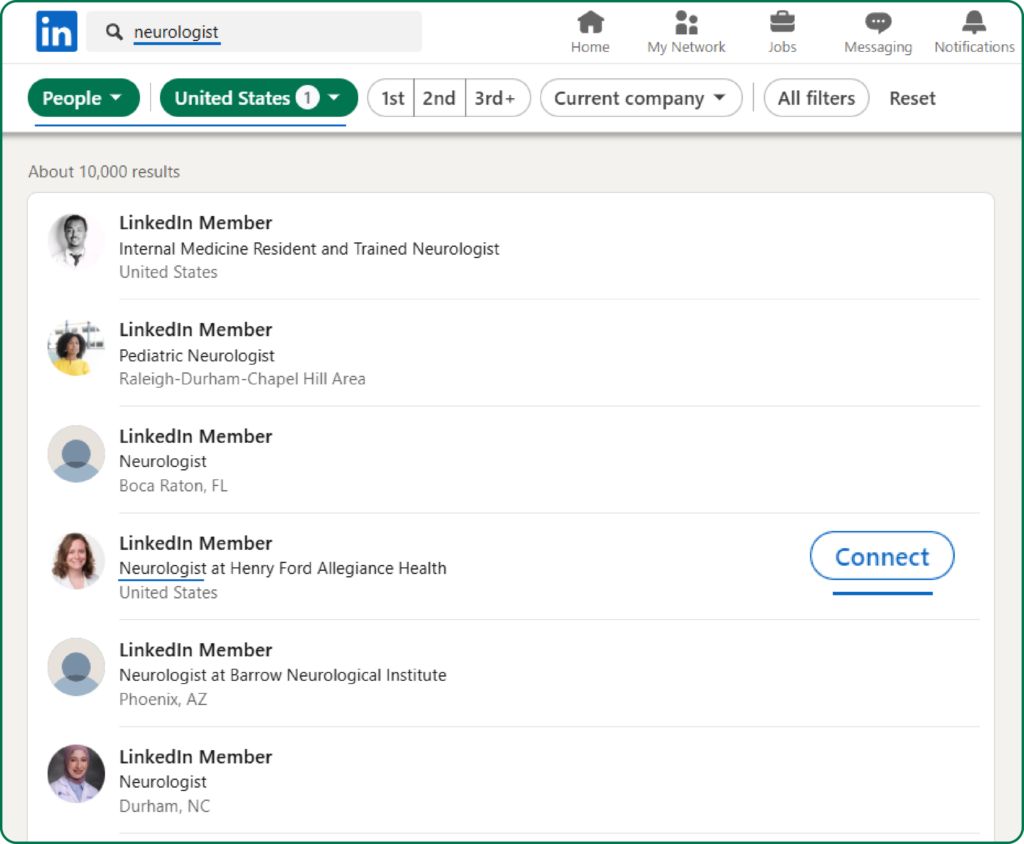Open the Internal Medicine Resident's profile photo
This screenshot has height=844, width=1024.
pyautogui.click(x=76, y=241)
